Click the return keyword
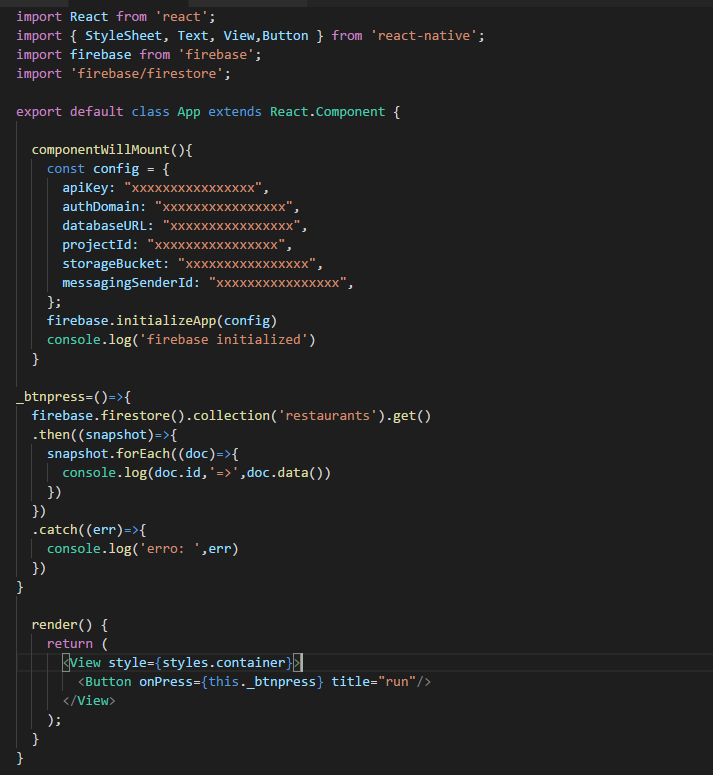This screenshot has height=775, width=713. pos(70,644)
